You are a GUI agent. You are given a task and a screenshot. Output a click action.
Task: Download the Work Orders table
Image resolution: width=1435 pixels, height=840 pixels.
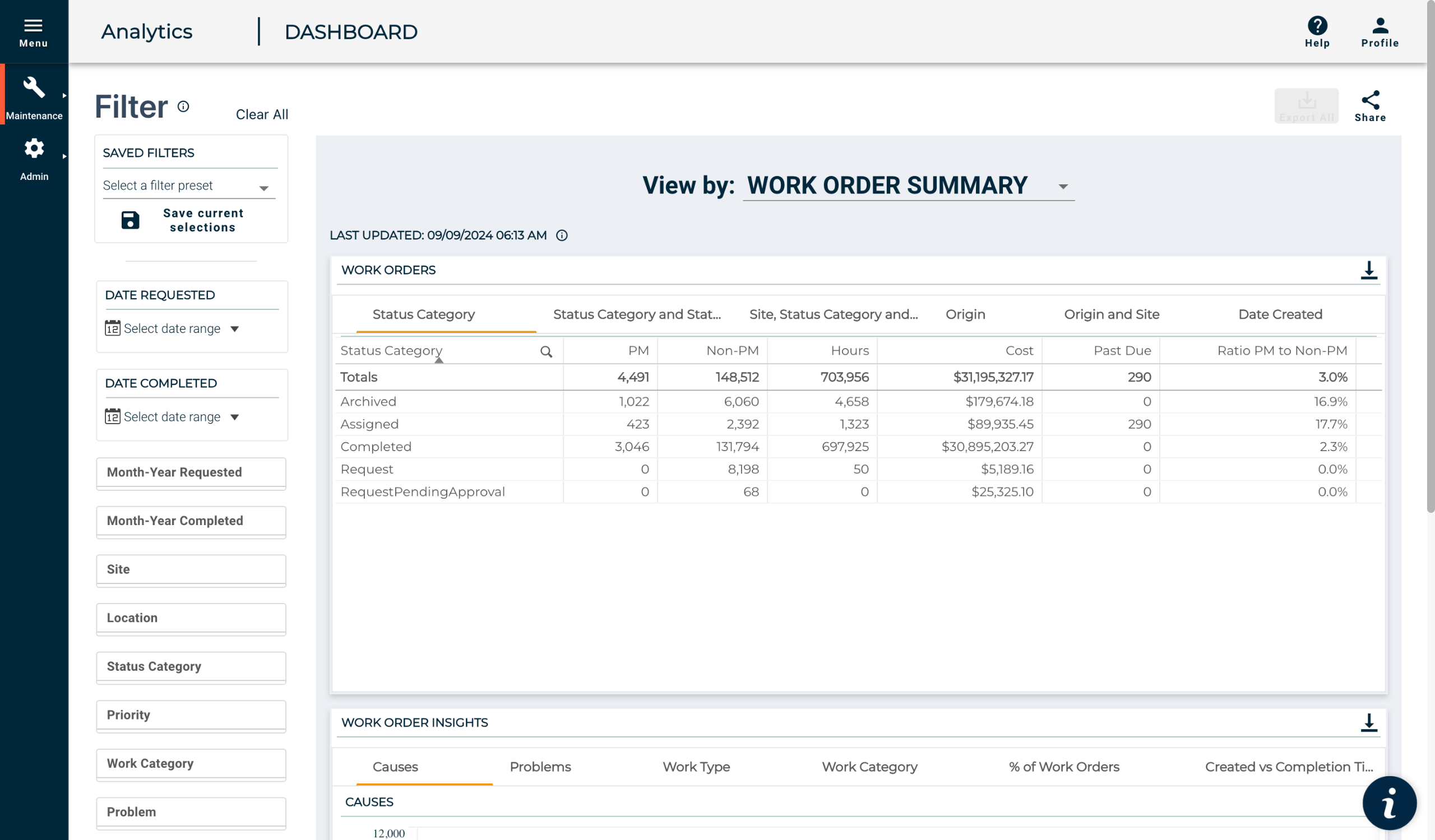[x=1368, y=270]
